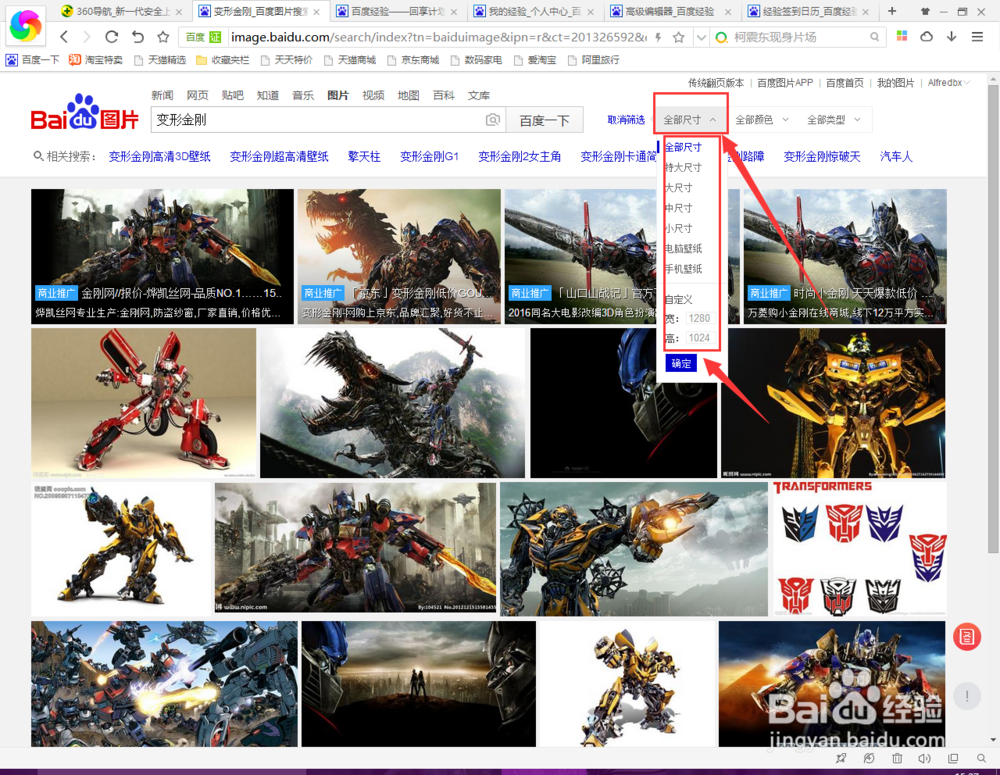Switch to the 高级编辑器_百度经验 tab

671,11
